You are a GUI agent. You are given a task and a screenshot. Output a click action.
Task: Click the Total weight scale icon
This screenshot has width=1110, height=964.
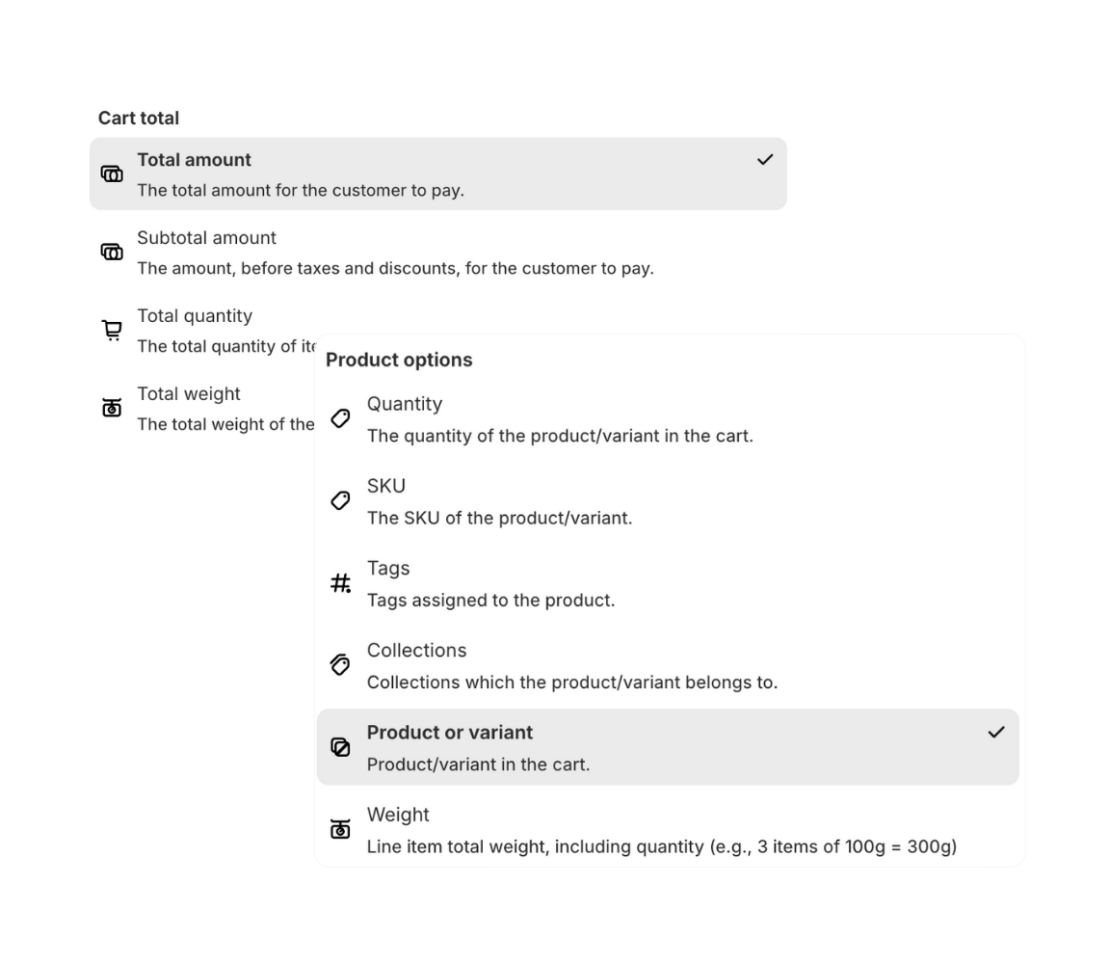[x=112, y=406]
